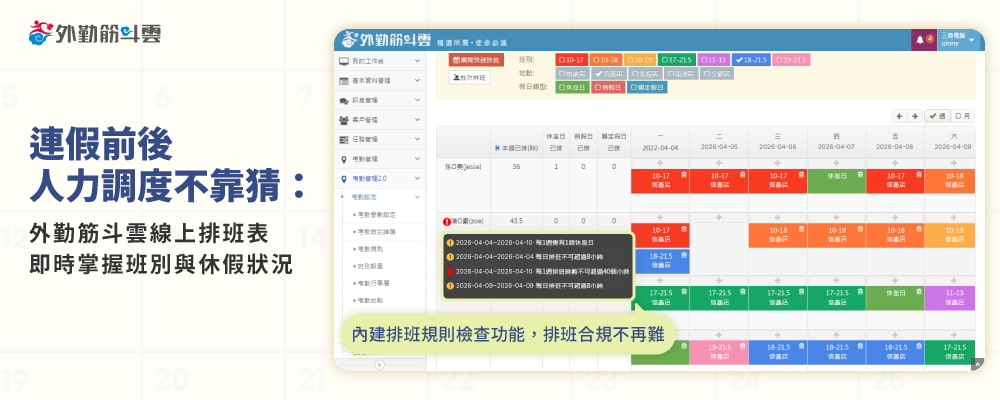Toggle the 10-19 shift type filter
1000x400 pixels.
640,59
